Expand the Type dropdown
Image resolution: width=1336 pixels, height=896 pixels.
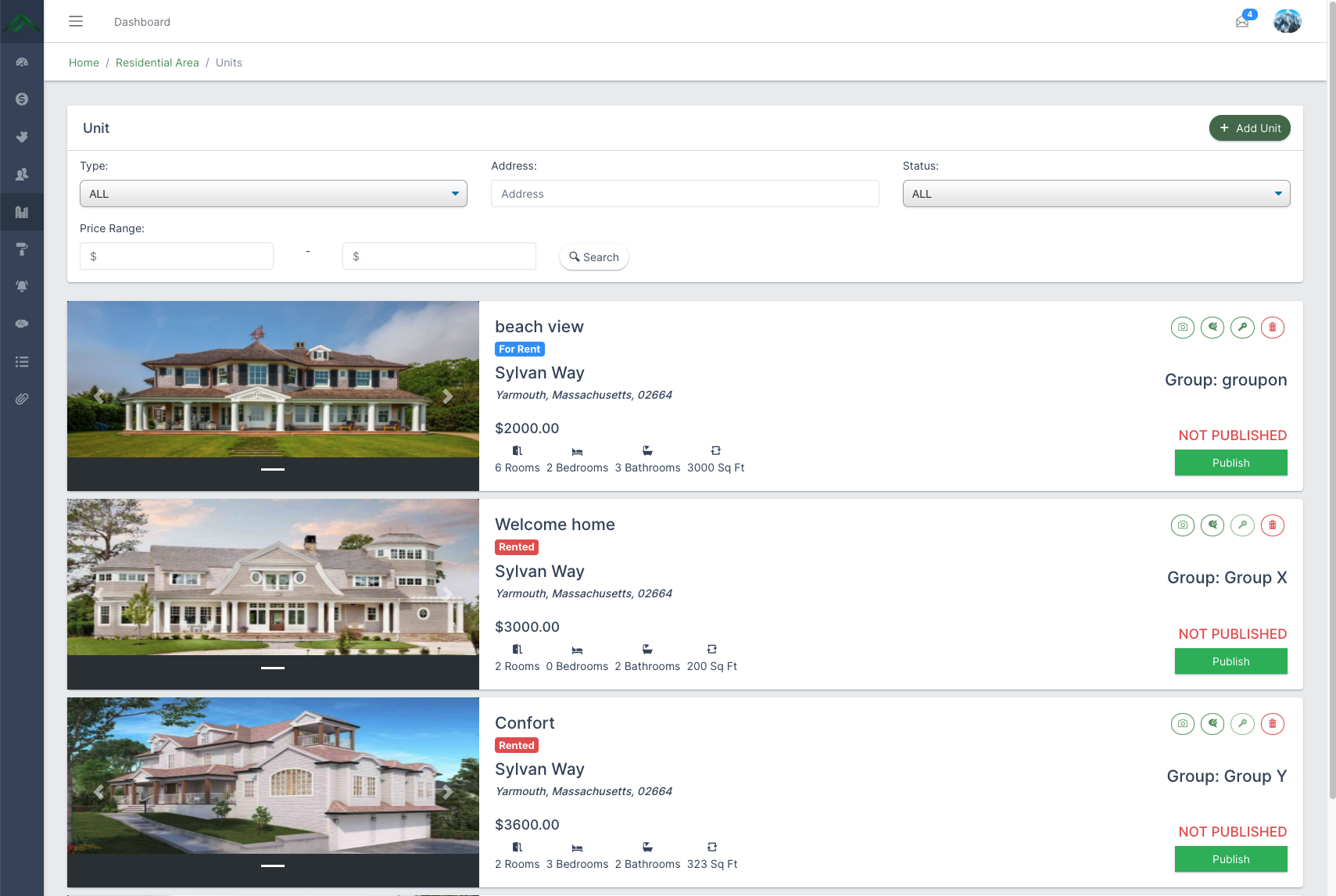pos(274,194)
